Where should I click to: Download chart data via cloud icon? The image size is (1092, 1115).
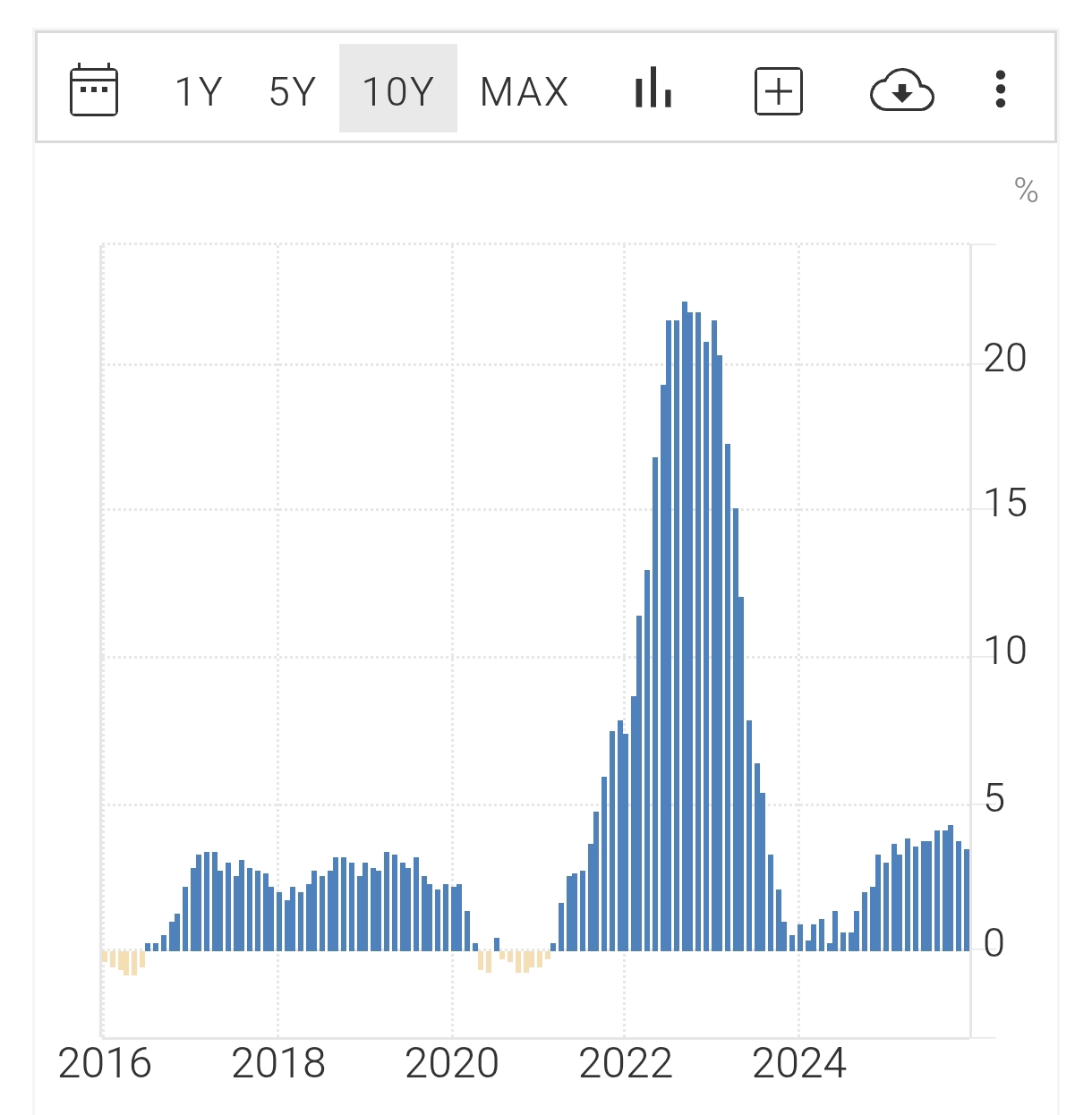point(902,90)
